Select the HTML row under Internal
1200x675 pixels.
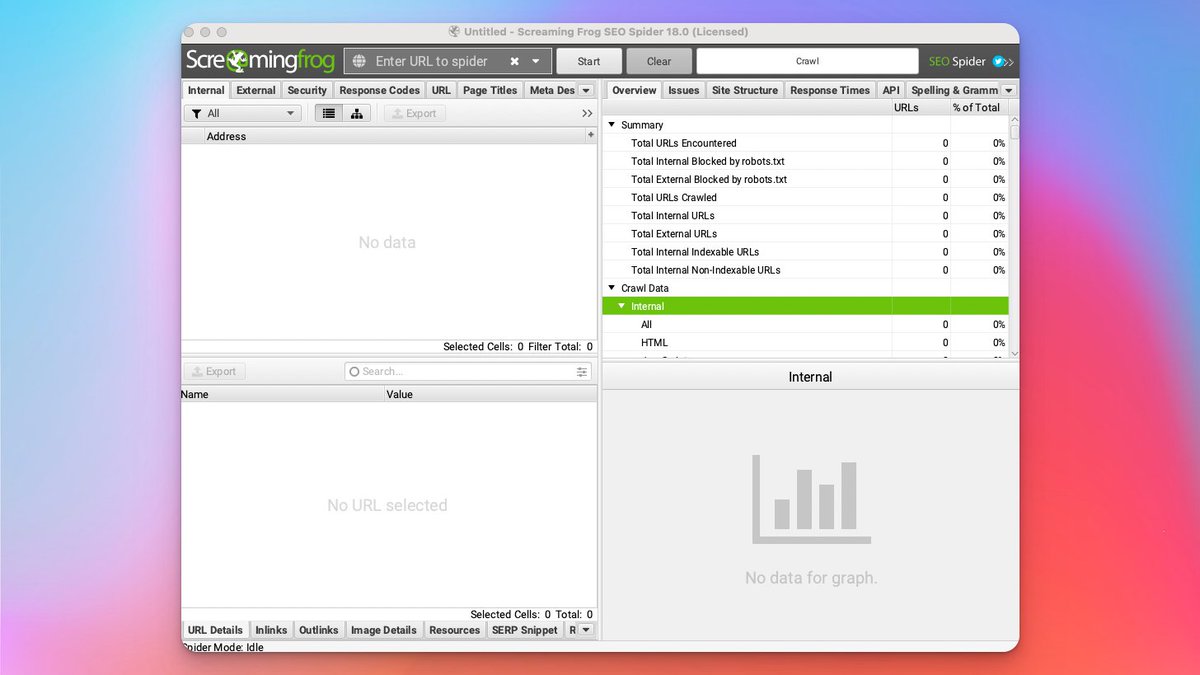tap(805, 342)
